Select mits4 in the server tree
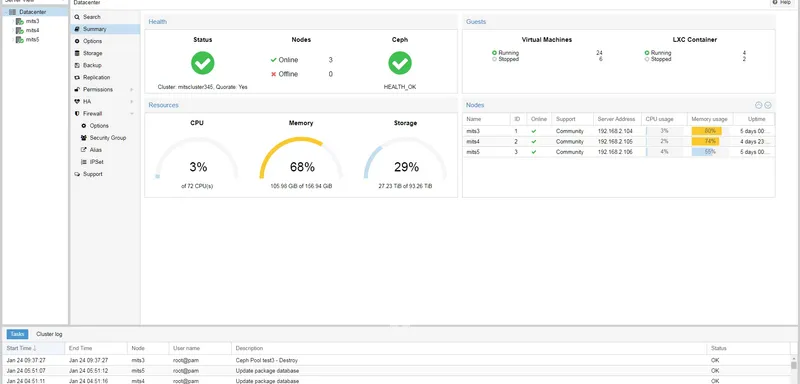This screenshot has width=800, height=384. click(32, 31)
